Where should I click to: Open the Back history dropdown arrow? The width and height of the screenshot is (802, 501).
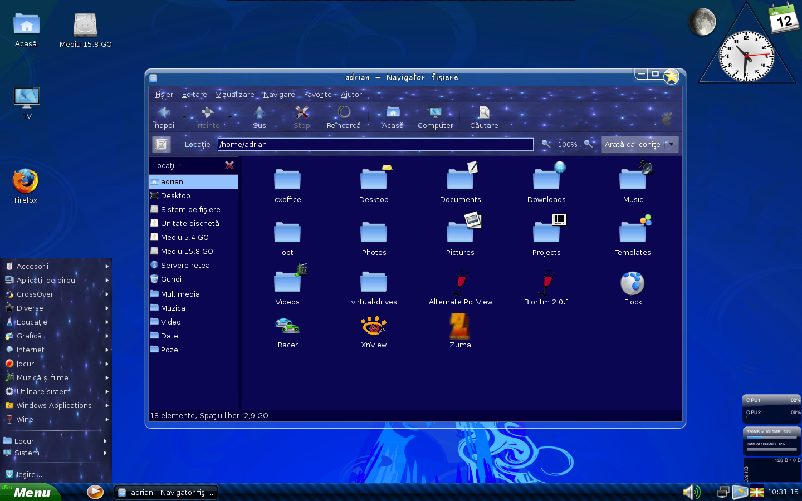coord(184,117)
